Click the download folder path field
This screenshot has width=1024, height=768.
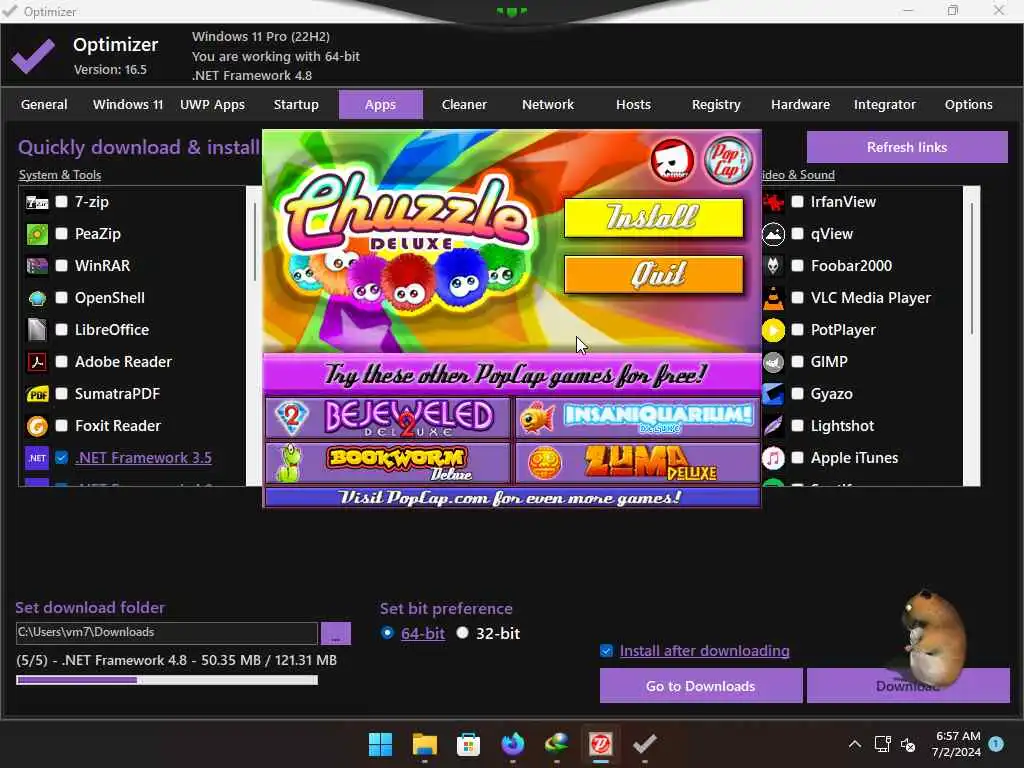167,632
